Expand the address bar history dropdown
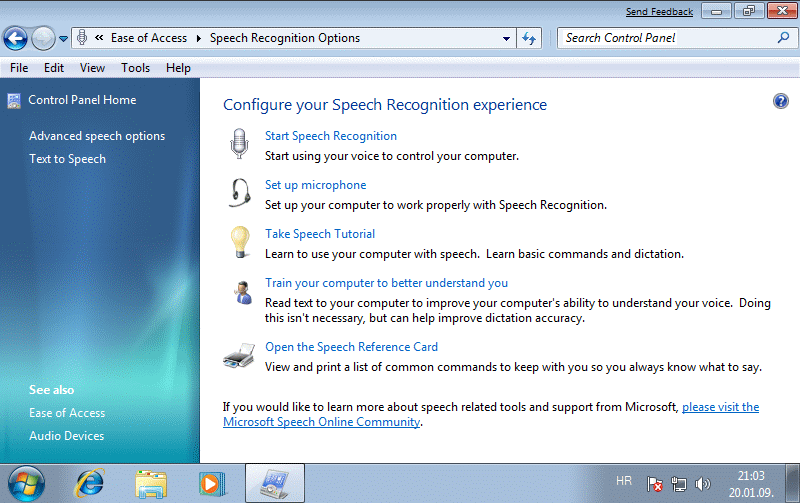The image size is (800, 503). (506, 38)
